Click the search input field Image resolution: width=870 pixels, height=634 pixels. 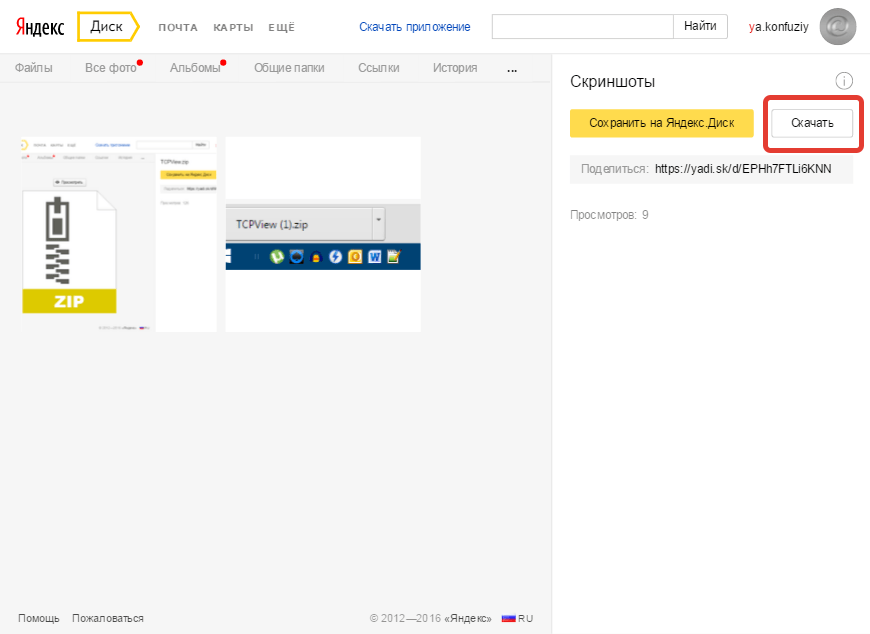click(582, 27)
